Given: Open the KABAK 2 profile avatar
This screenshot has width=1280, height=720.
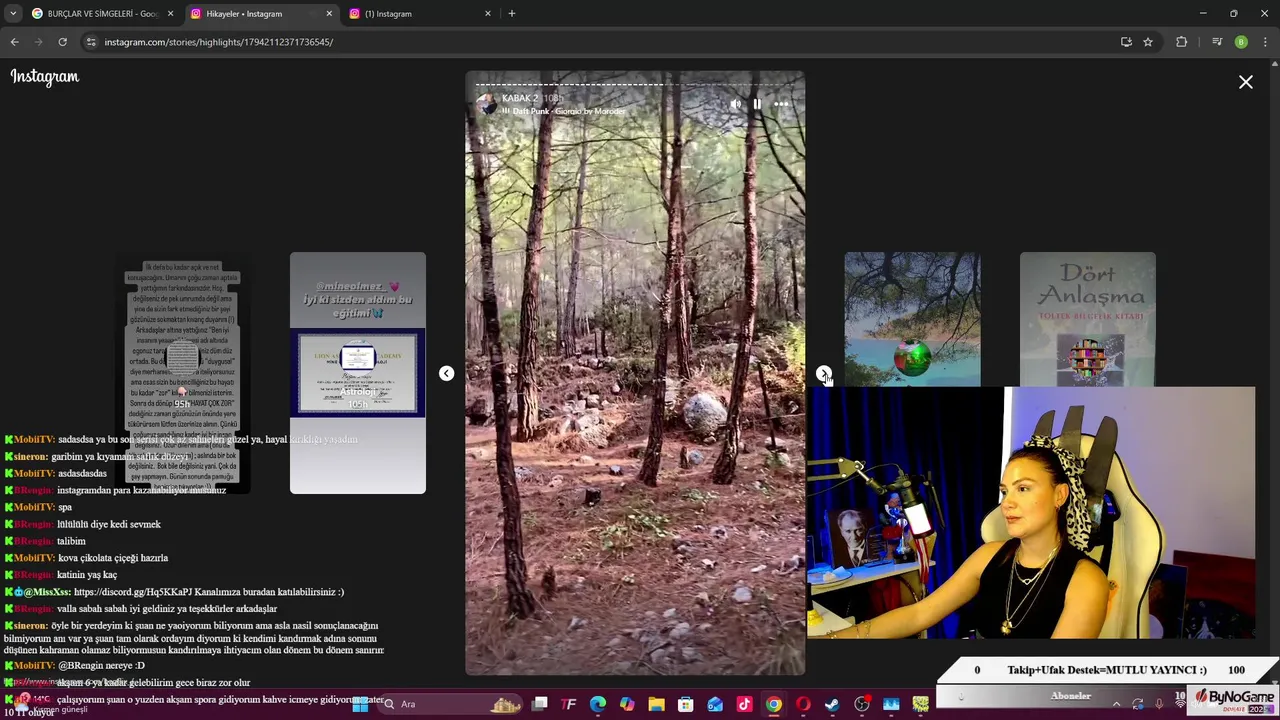Looking at the screenshot, I should (x=487, y=104).
